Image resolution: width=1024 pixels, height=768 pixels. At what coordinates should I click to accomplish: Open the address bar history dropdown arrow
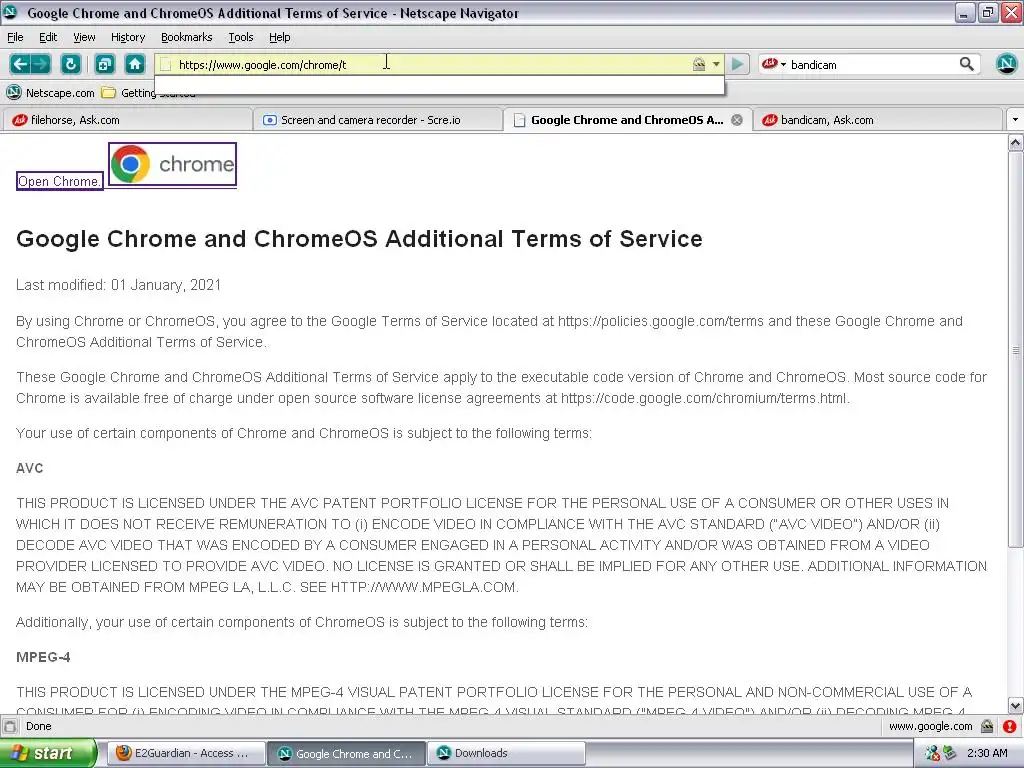[x=716, y=64]
